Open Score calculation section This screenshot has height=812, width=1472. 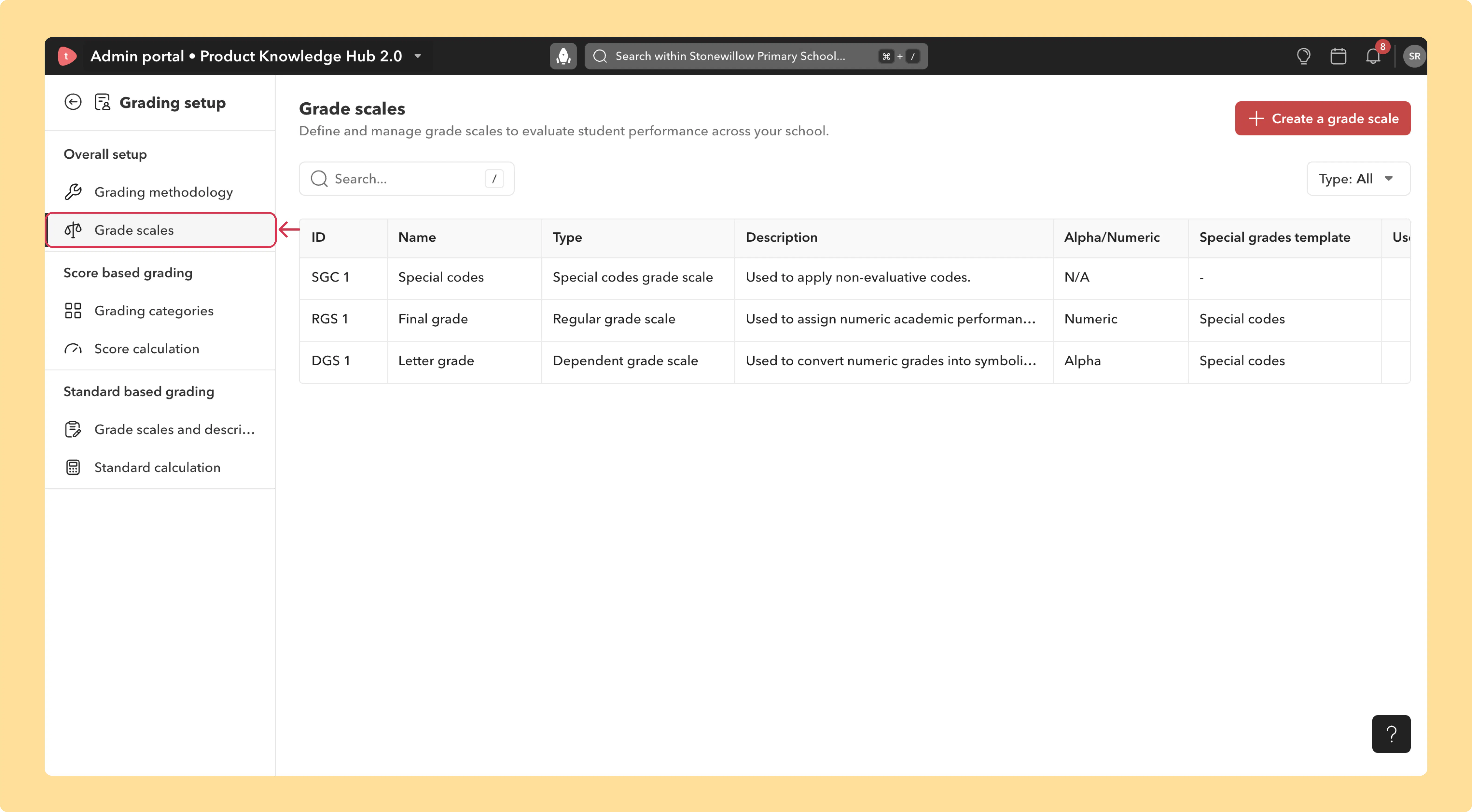pyautogui.click(x=160, y=349)
